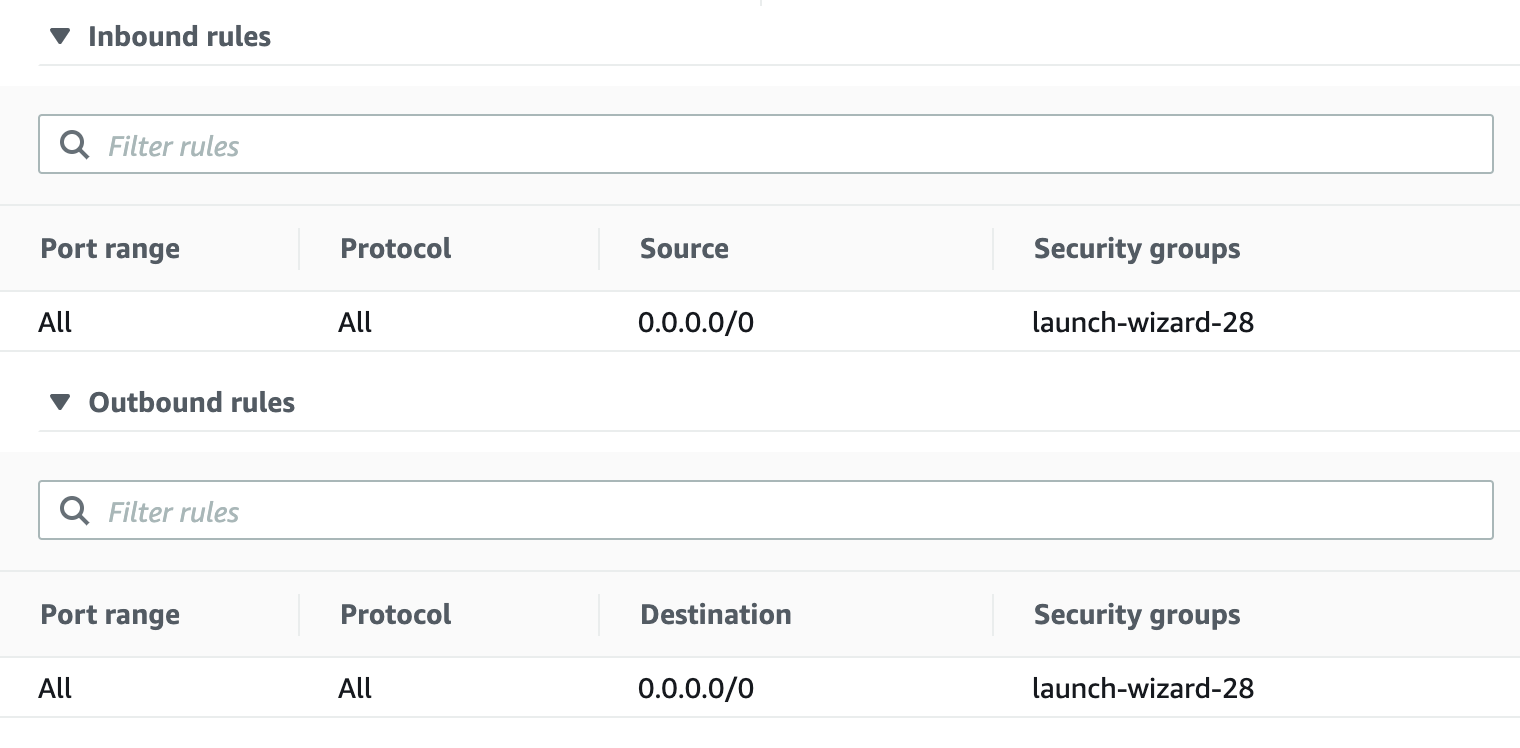This screenshot has width=1520, height=748.
Task: Select outbound rules Protocol column header
Action: [x=396, y=615]
